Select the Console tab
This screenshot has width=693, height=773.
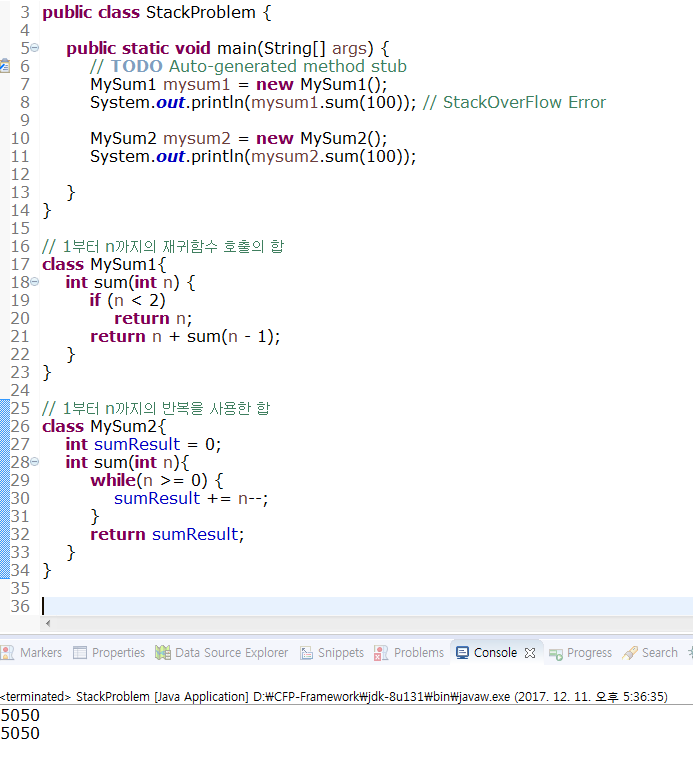coord(495,653)
